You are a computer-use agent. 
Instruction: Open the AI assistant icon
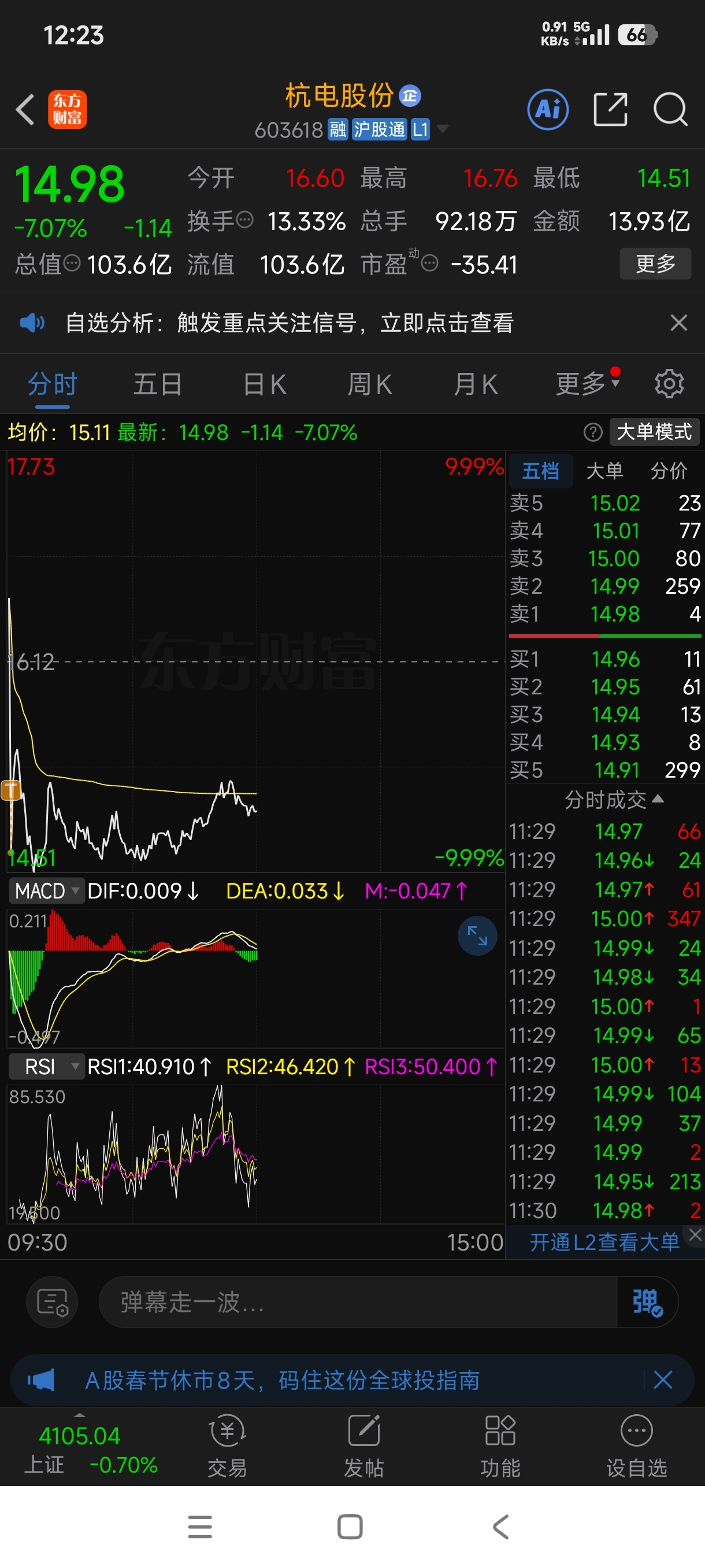coord(548,110)
